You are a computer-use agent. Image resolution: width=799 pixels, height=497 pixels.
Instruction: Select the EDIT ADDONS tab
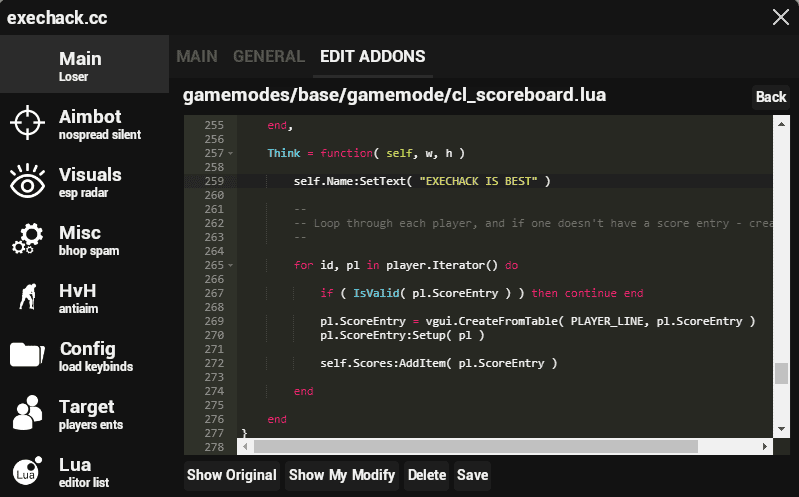(372, 57)
